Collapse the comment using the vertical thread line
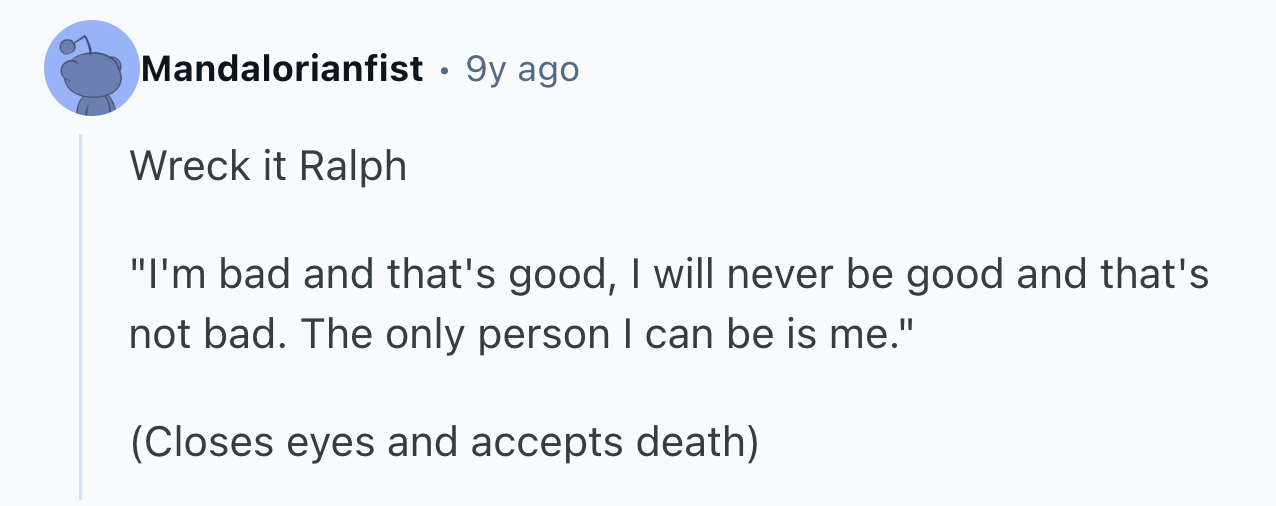The height and width of the screenshot is (506, 1276). coord(81,315)
